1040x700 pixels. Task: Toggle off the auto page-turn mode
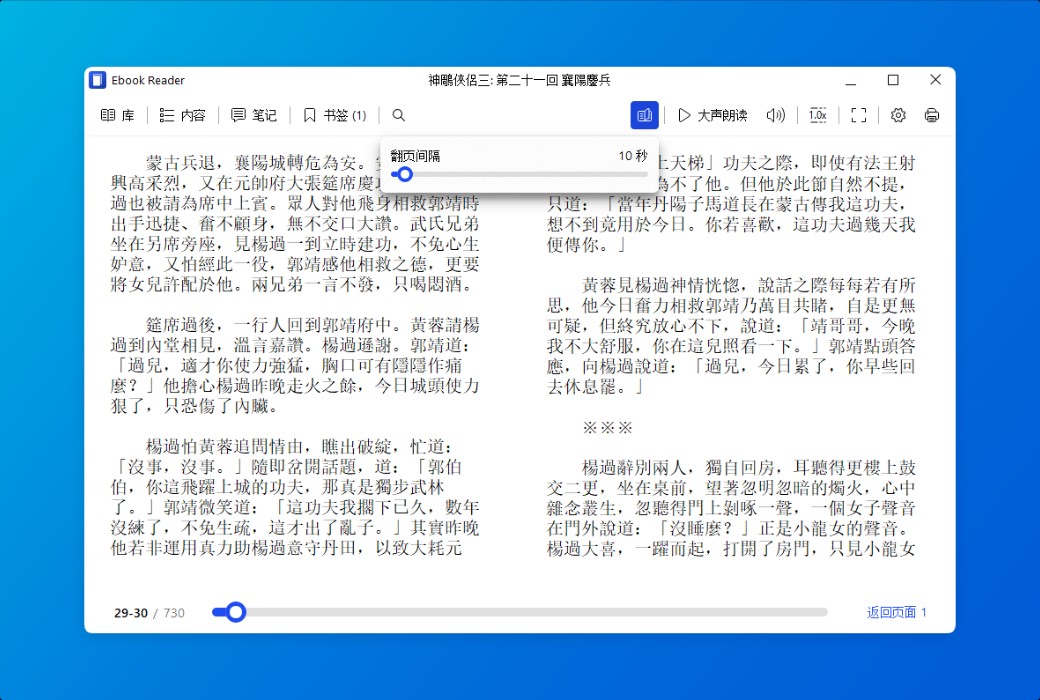point(644,114)
